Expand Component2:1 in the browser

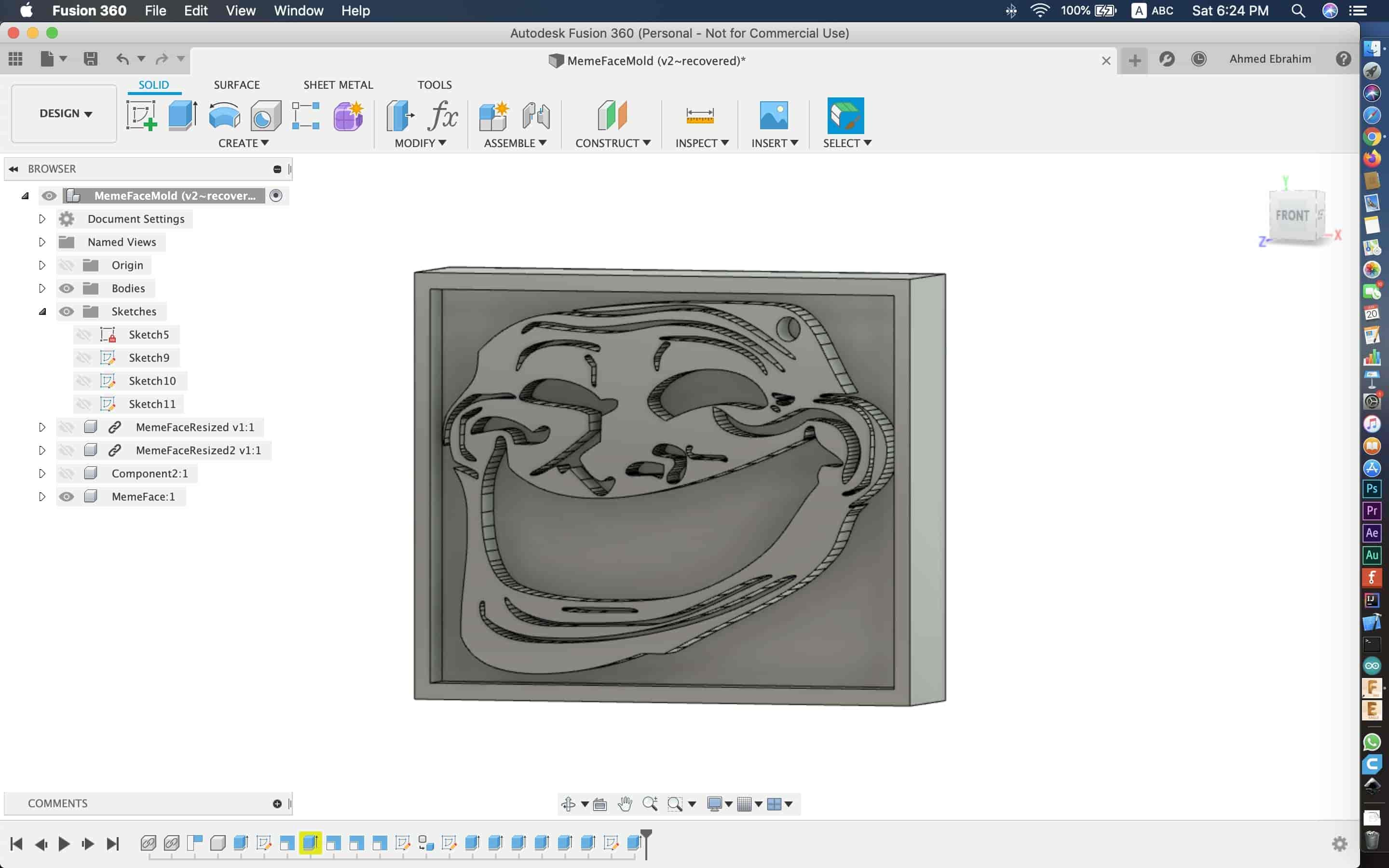tap(42, 474)
